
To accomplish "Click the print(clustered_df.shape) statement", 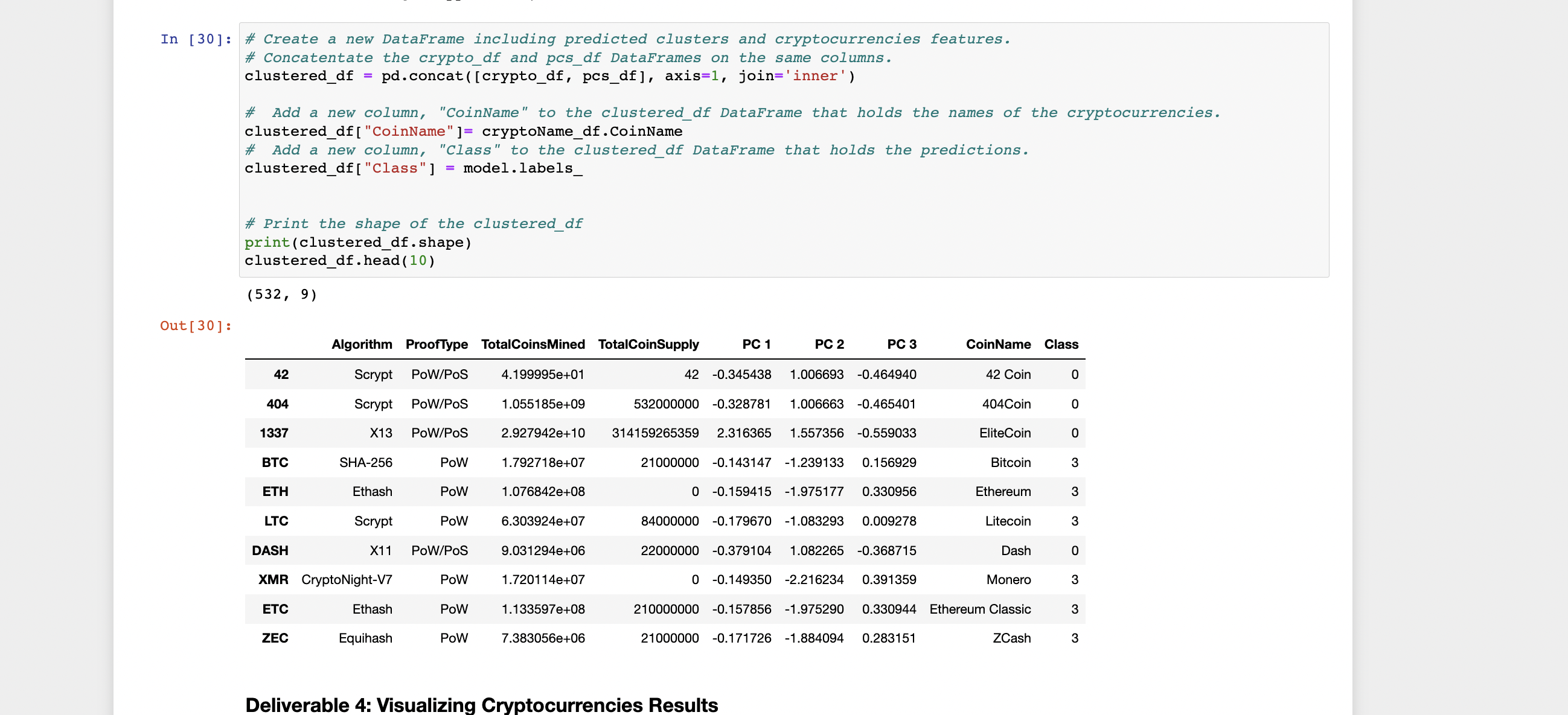I will [358, 241].
